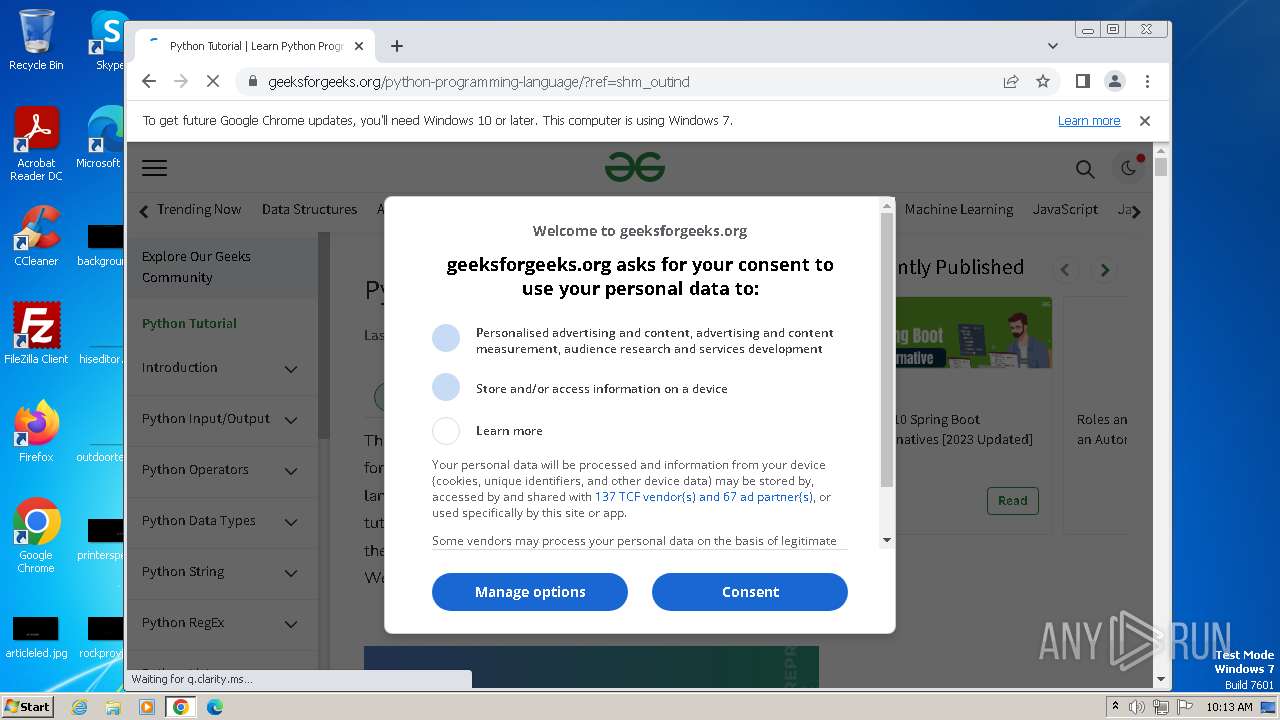Open Internet Explorer in taskbar
Viewport: 1280px width, 720px height.
(80, 707)
